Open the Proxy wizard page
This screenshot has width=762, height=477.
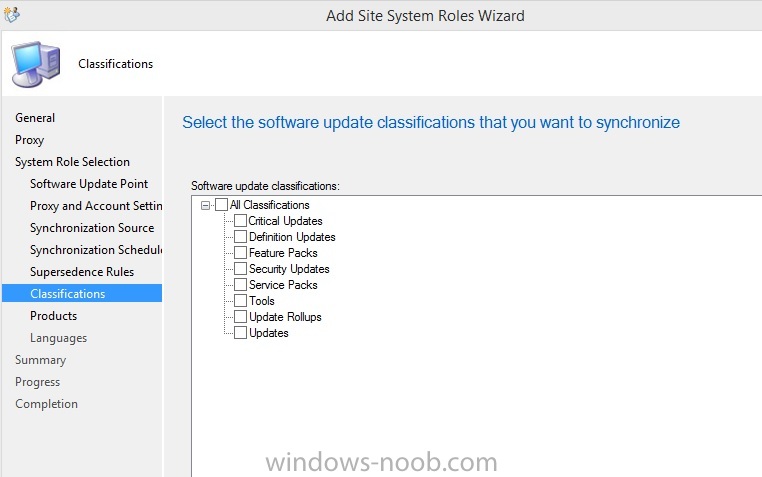(x=30, y=140)
